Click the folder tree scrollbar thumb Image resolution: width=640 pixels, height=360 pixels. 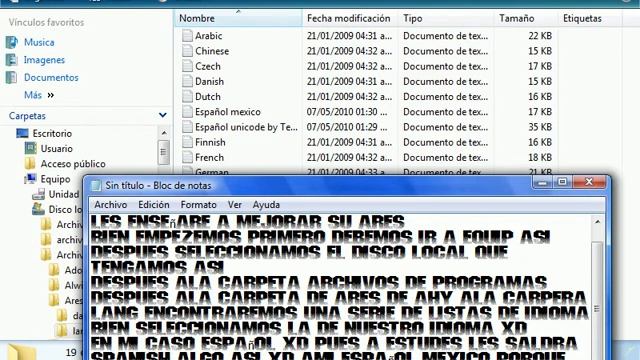164,152
